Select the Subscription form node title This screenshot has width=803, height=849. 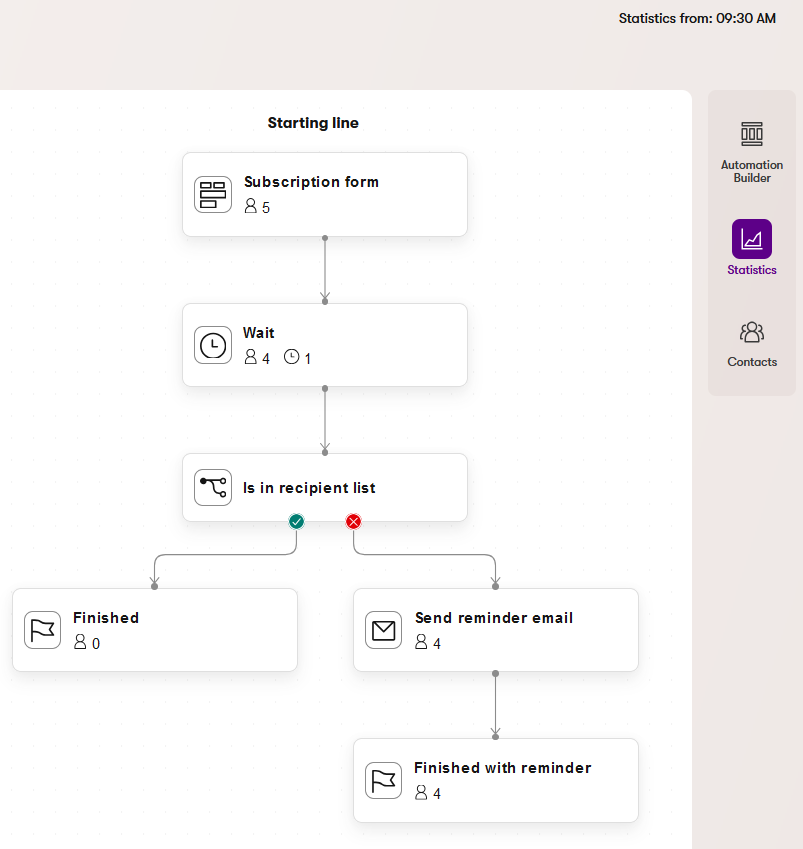pyautogui.click(x=311, y=182)
